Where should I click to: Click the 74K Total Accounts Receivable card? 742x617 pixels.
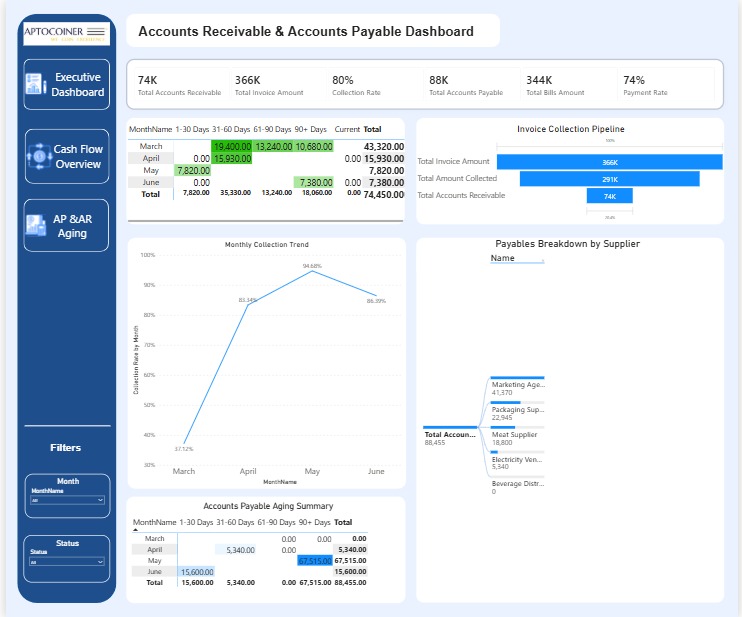coord(179,85)
